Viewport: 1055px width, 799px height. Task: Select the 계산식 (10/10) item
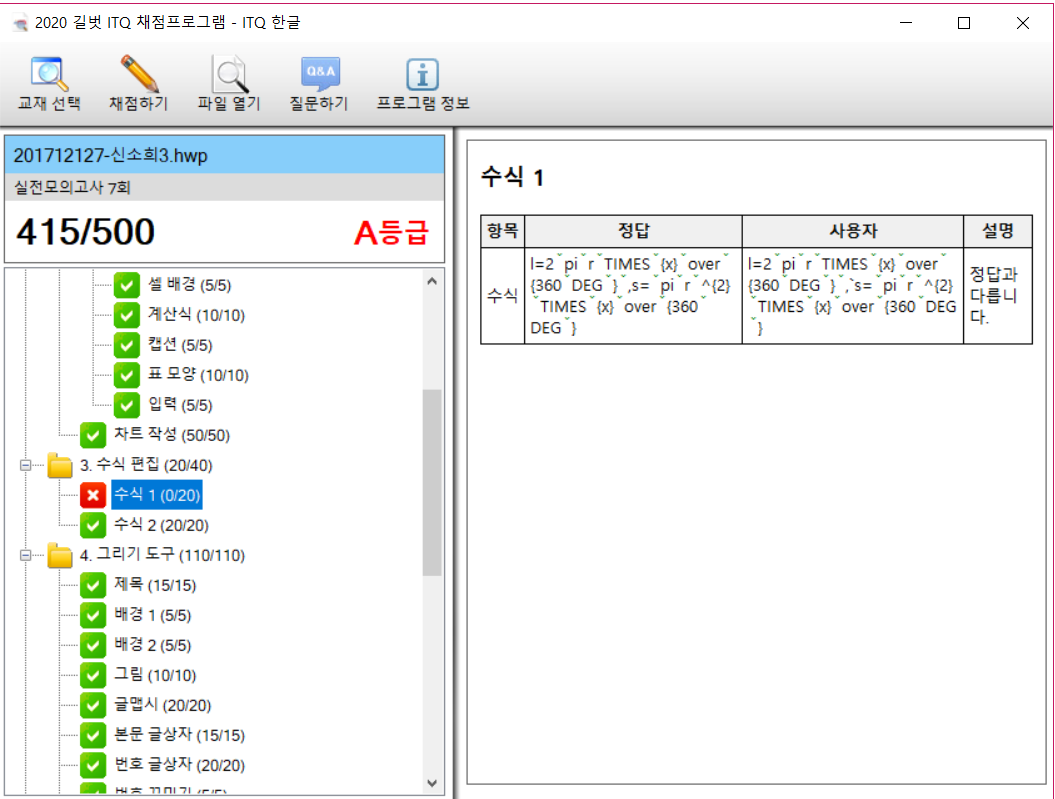click(196, 315)
